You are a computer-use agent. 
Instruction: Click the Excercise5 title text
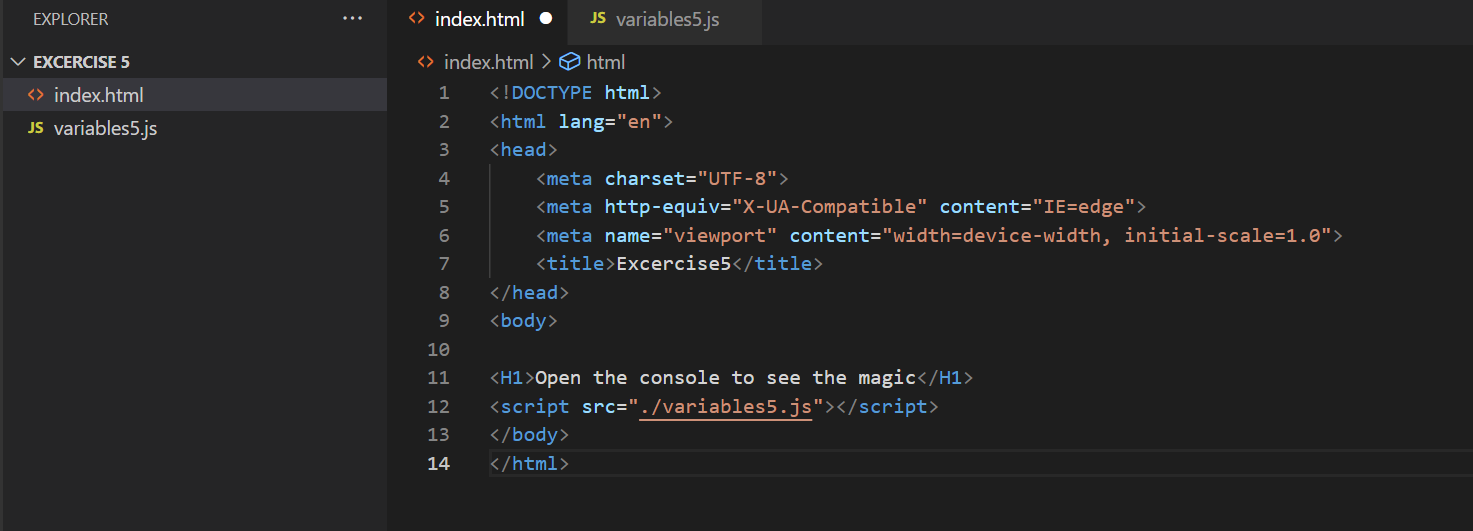pyautogui.click(x=674, y=264)
